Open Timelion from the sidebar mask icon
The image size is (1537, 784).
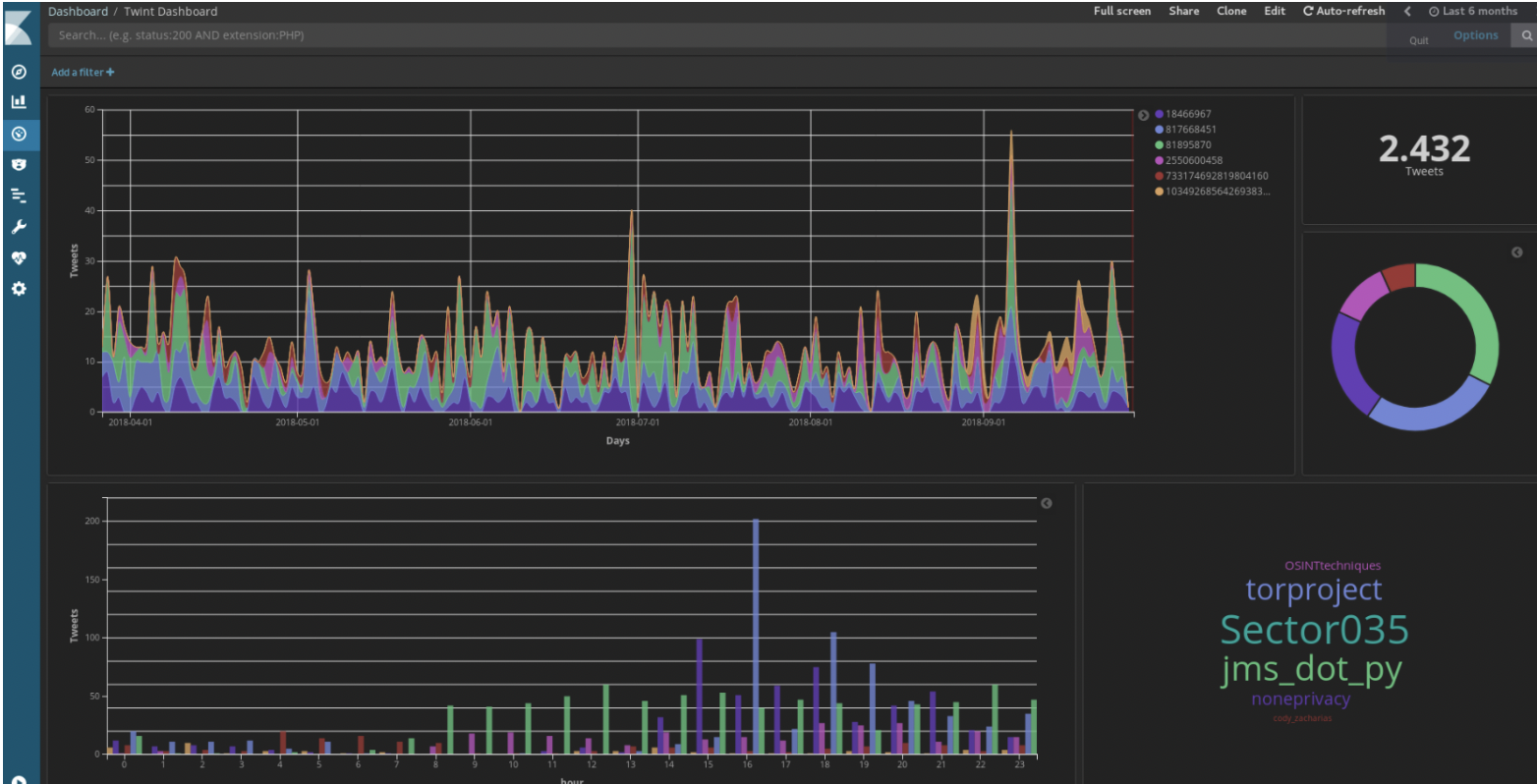pyautogui.click(x=19, y=165)
